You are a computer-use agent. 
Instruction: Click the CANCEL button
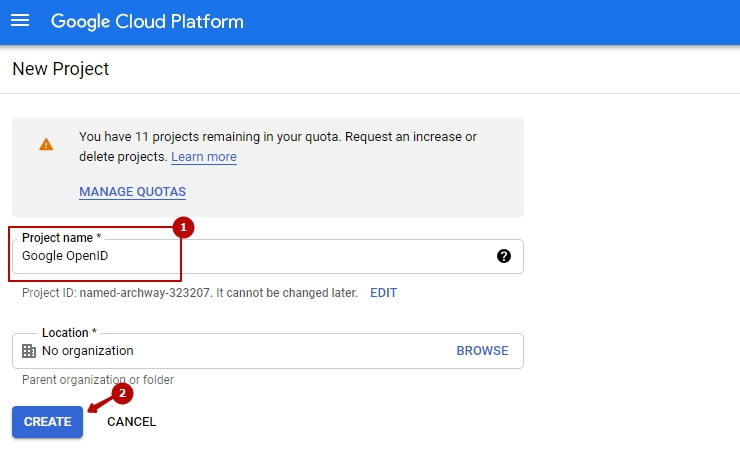point(131,422)
